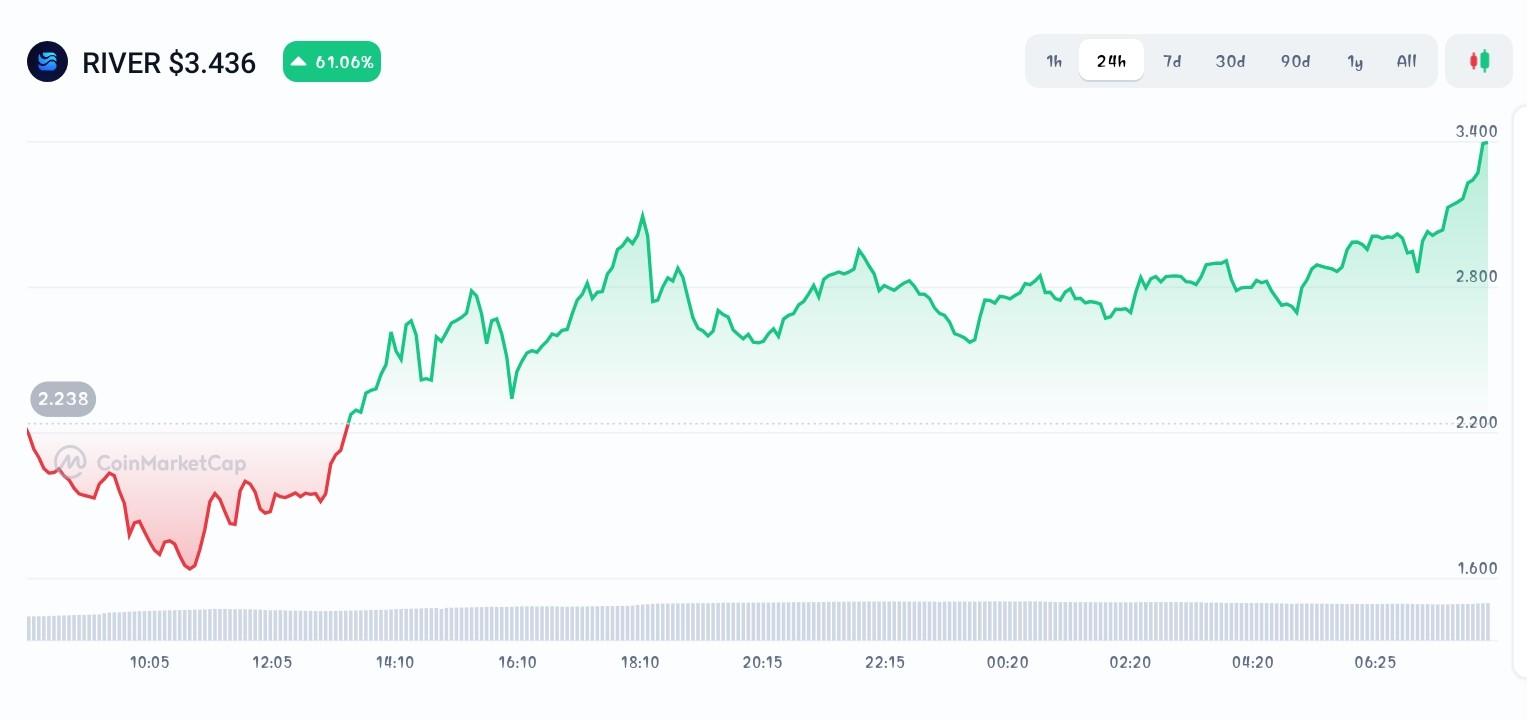Click the green 61.06% change badge
This screenshot has width=1527, height=720.
[x=332, y=62]
